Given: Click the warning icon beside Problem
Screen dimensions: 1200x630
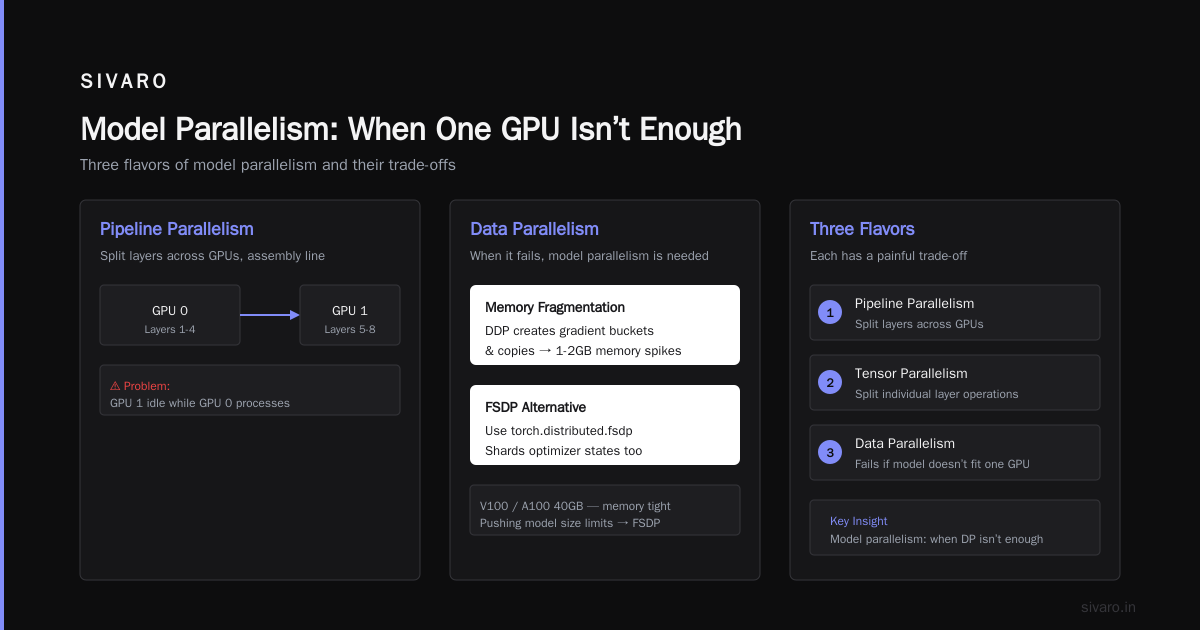Looking at the screenshot, I should pyautogui.click(x=115, y=385).
